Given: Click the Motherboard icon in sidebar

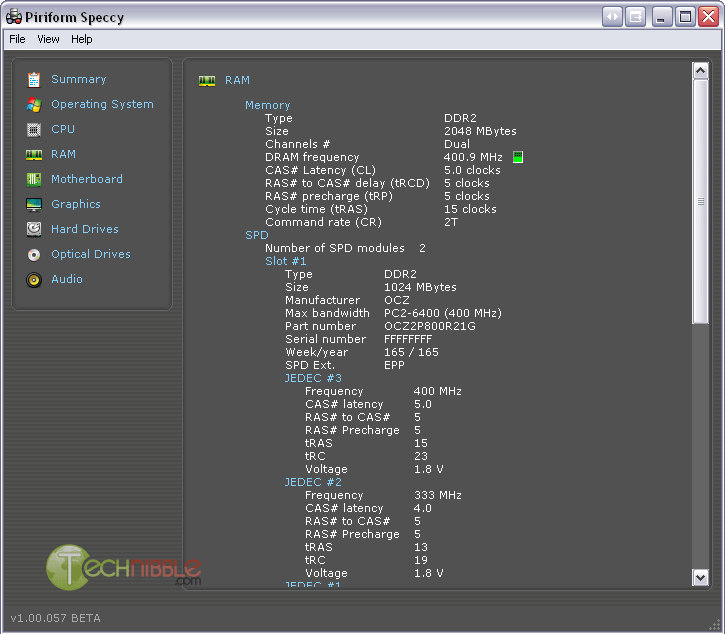Looking at the screenshot, I should tap(34, 179).
